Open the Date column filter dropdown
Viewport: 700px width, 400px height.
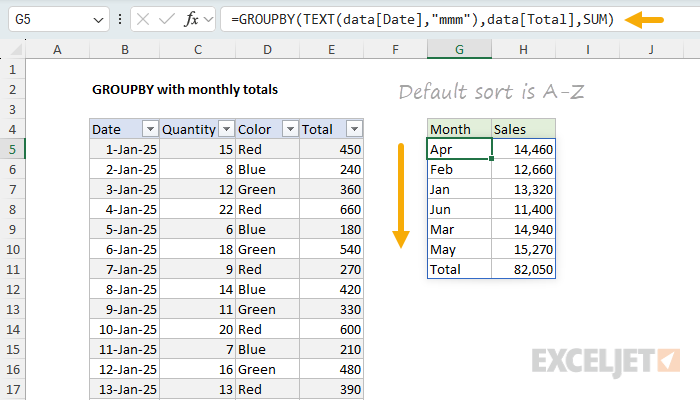pos(150,129)
